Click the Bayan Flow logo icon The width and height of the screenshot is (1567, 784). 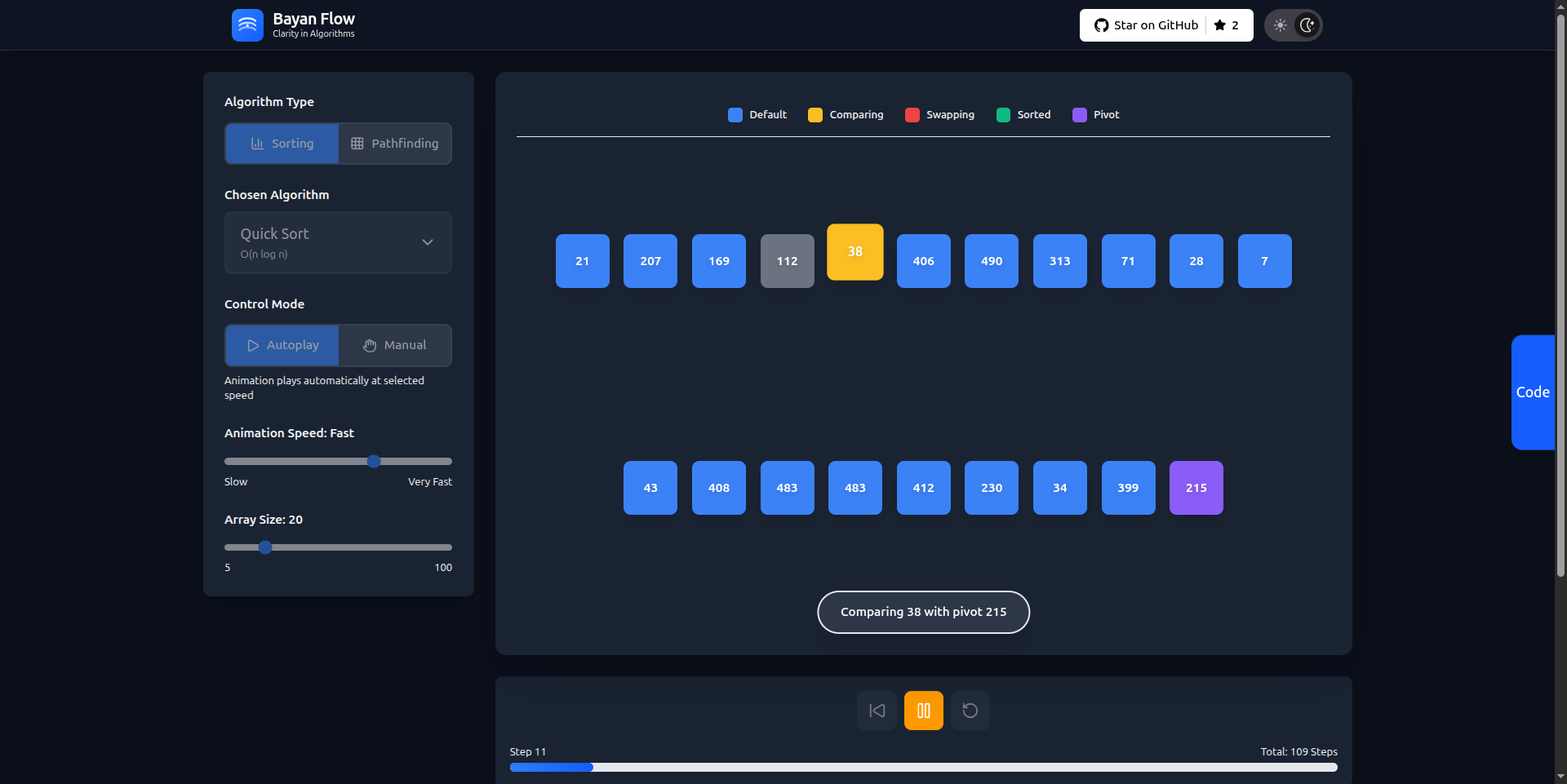point(247,25)
